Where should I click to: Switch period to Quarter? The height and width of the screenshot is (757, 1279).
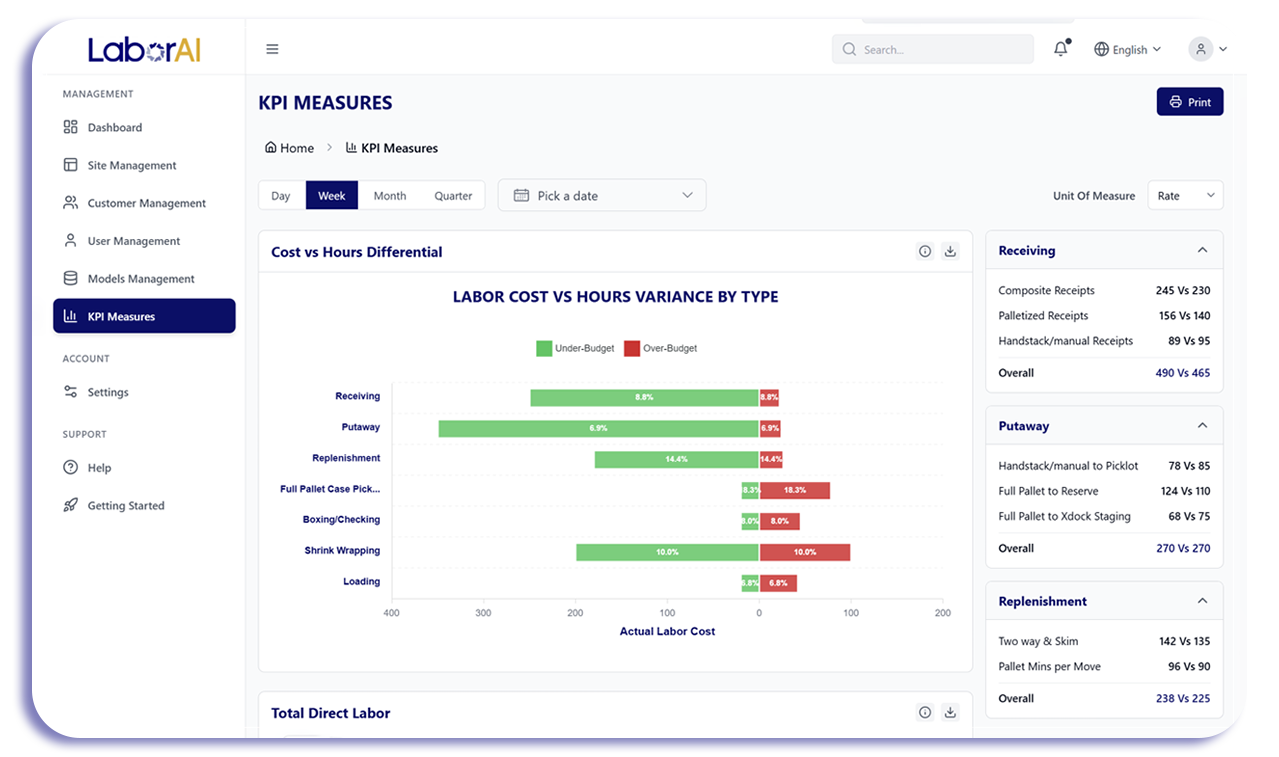click(x=453, y=196)
